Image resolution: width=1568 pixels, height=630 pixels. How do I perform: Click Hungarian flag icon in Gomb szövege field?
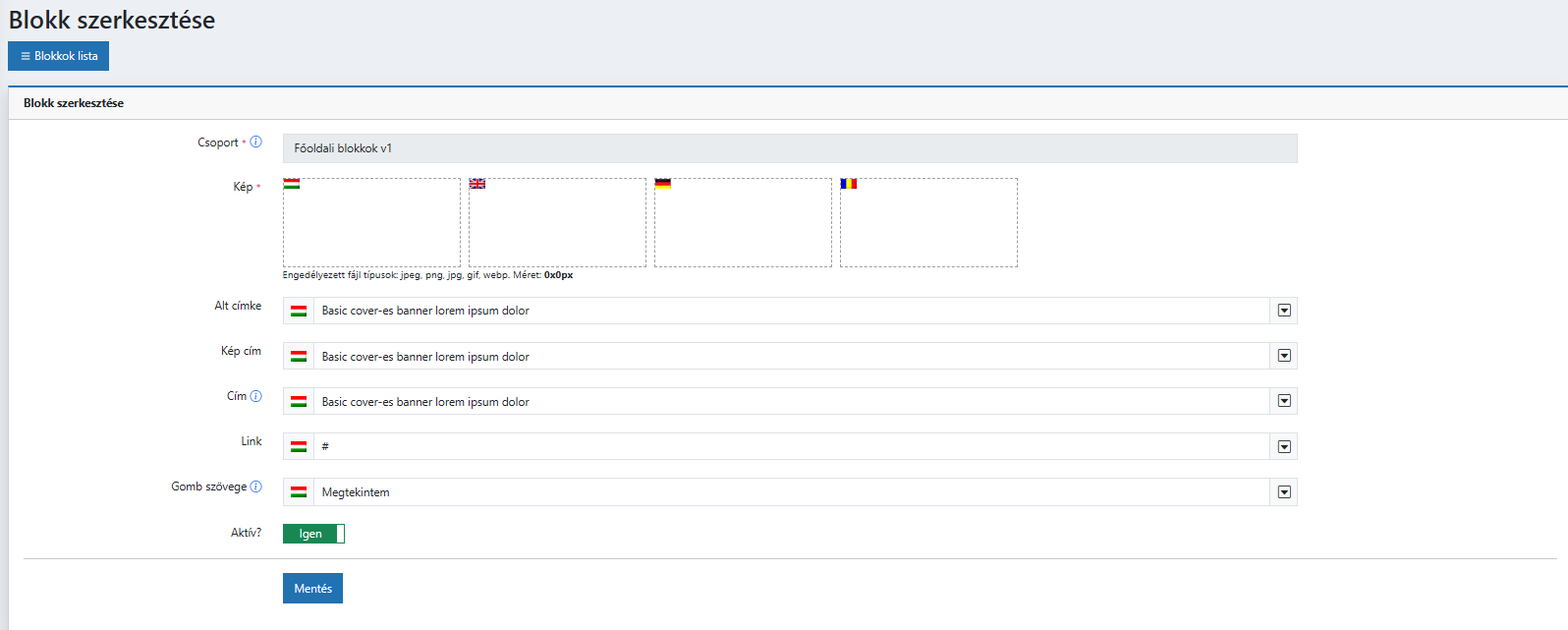(x=299, y=491)
